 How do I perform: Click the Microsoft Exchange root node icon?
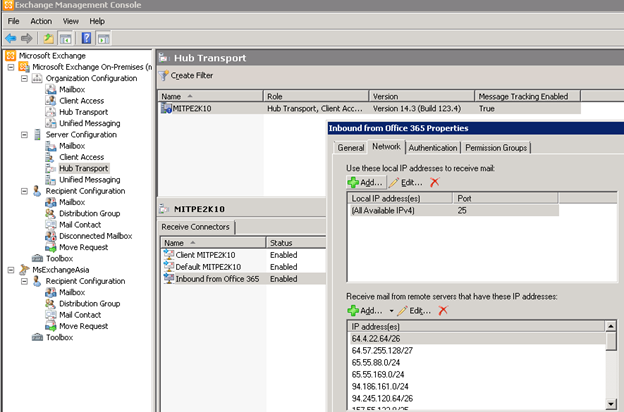11,55
